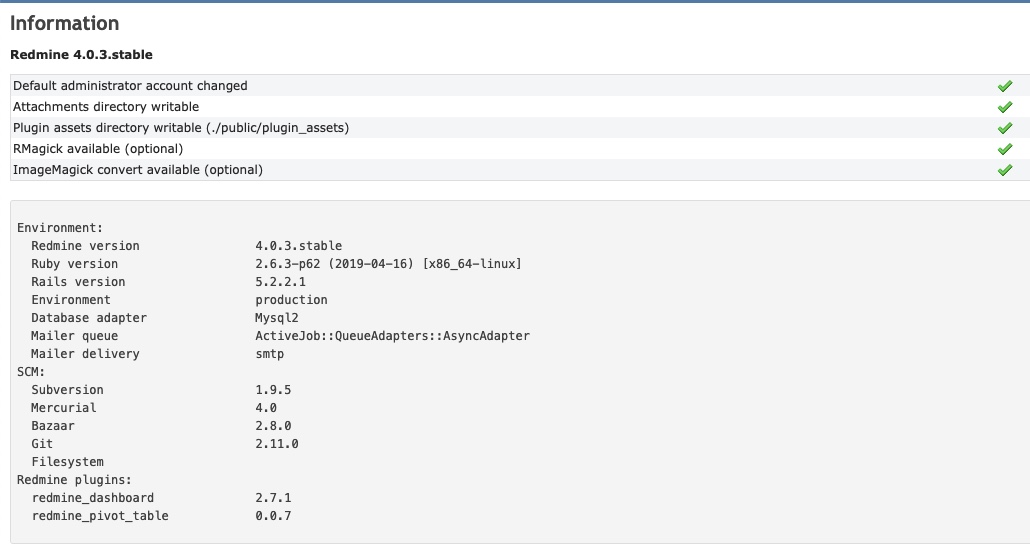This screenshot has width=1030, height=548.
Task: Click the Filesystem entry
Action: coord(68,462)
